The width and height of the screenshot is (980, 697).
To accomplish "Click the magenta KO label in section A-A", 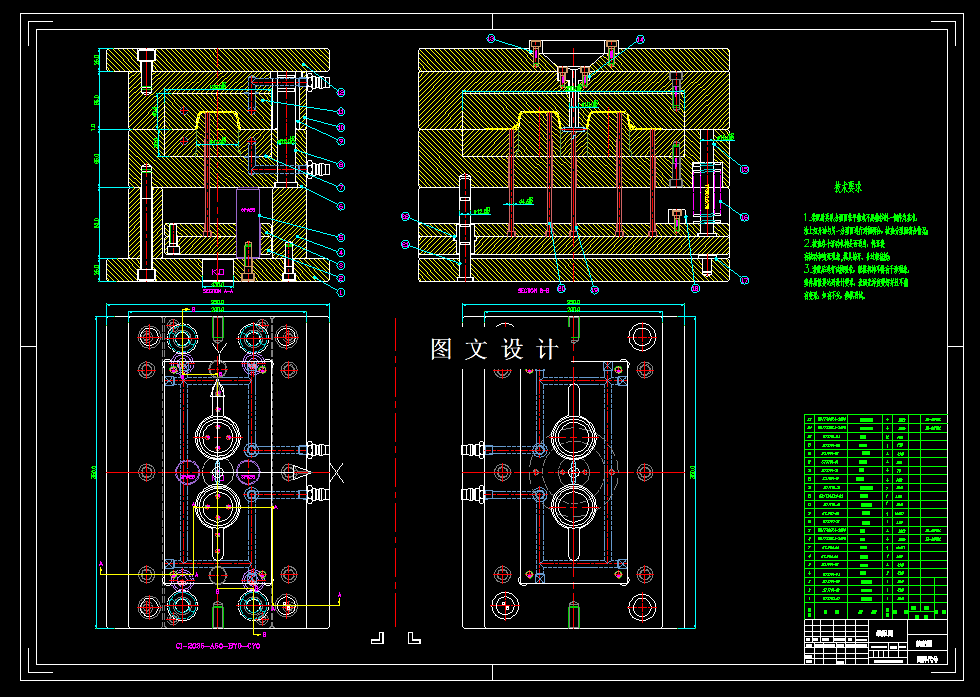I will (x=218, y=272).
